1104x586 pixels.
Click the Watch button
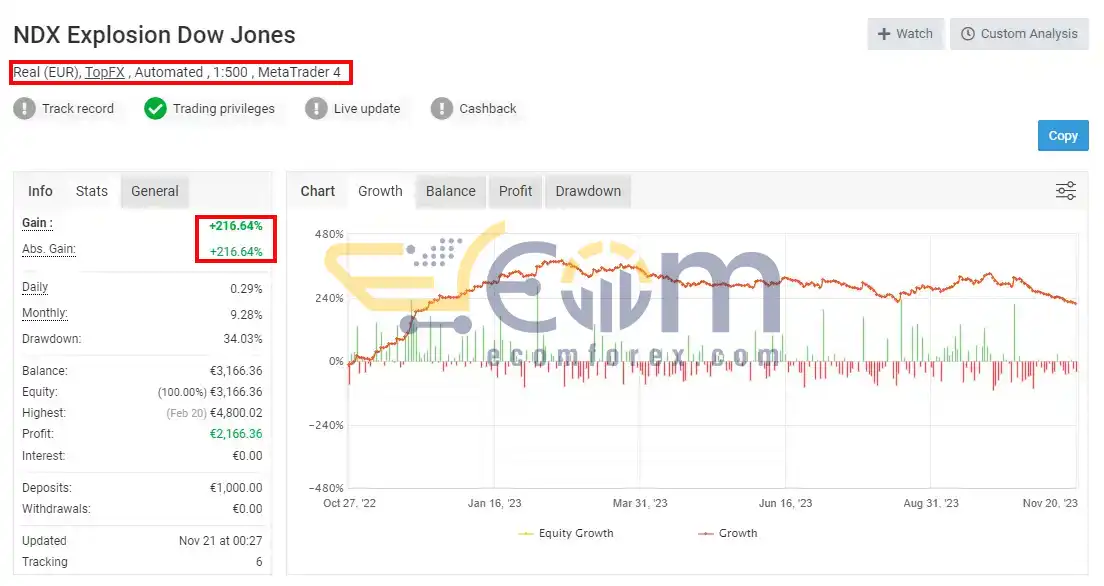coord(905,34)
